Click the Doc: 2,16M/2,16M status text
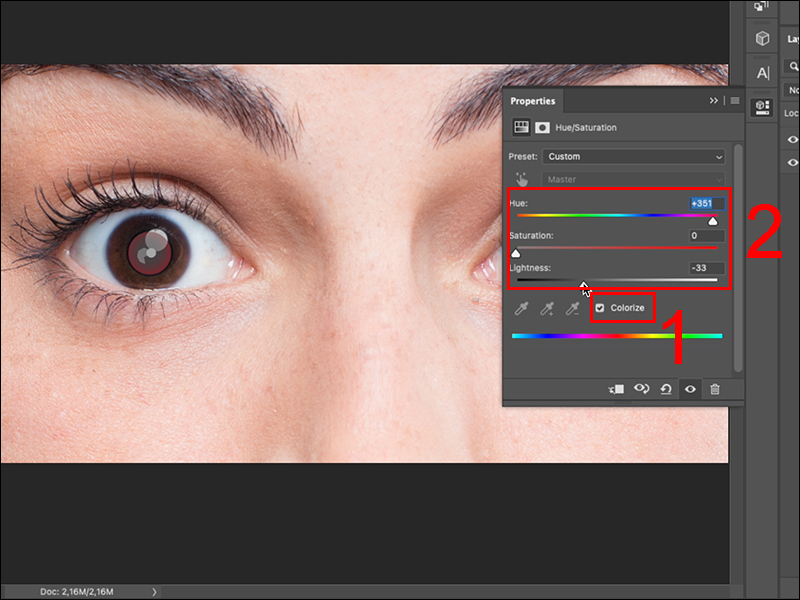Viewport: 800px width, 600px height. click(x=77, y=592)
